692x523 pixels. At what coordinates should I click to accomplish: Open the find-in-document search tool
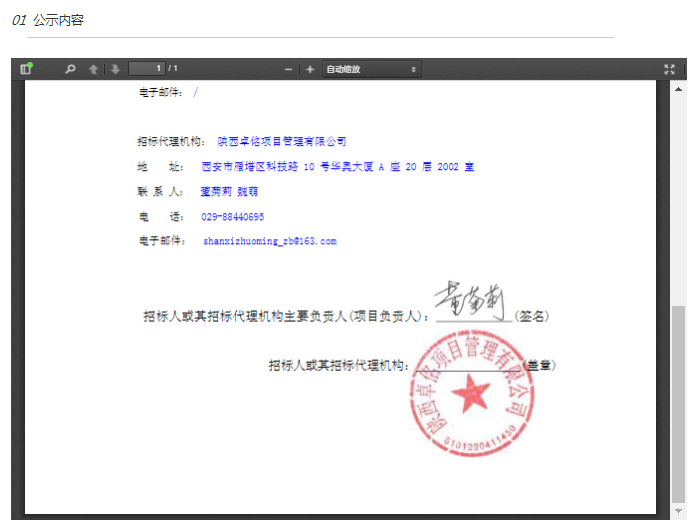[70, 69]
